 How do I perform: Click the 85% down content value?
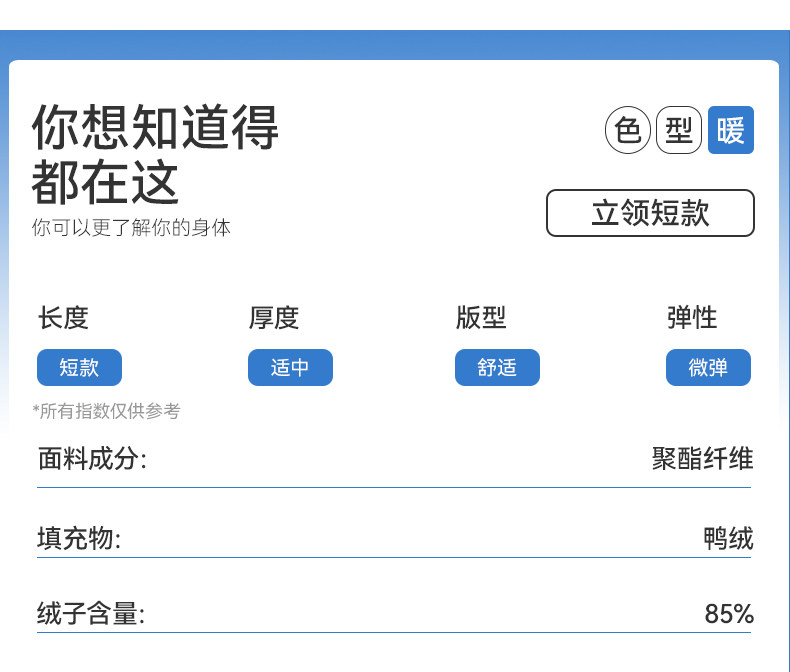(x=729, y=614)
